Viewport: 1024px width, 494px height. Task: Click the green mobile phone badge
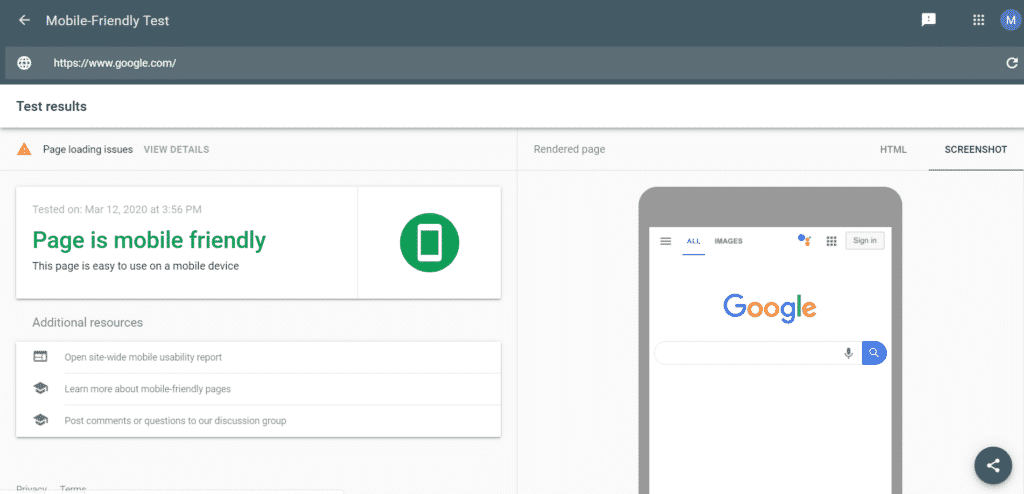(429, 242)
